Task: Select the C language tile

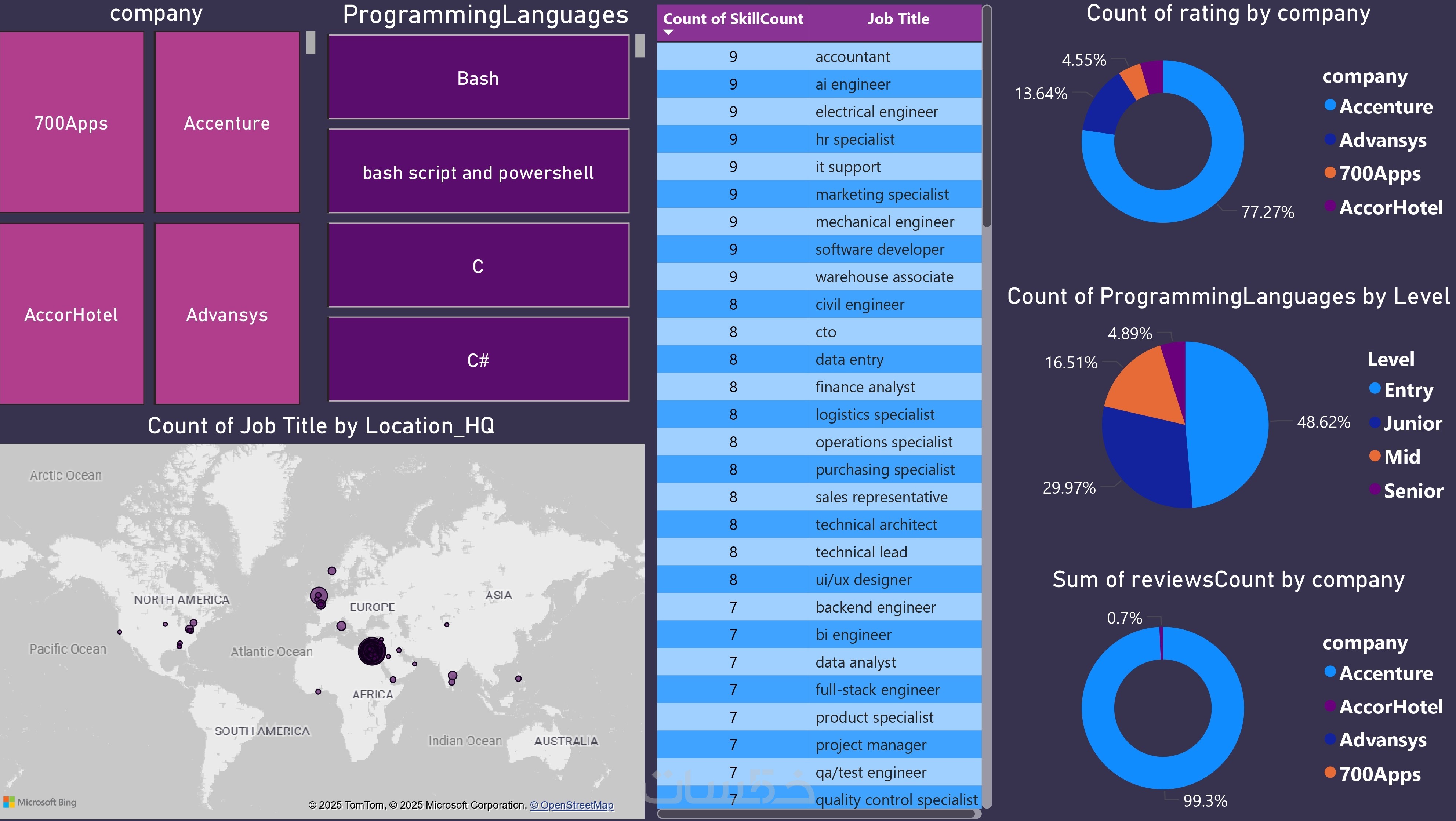Action: (478, 266)
